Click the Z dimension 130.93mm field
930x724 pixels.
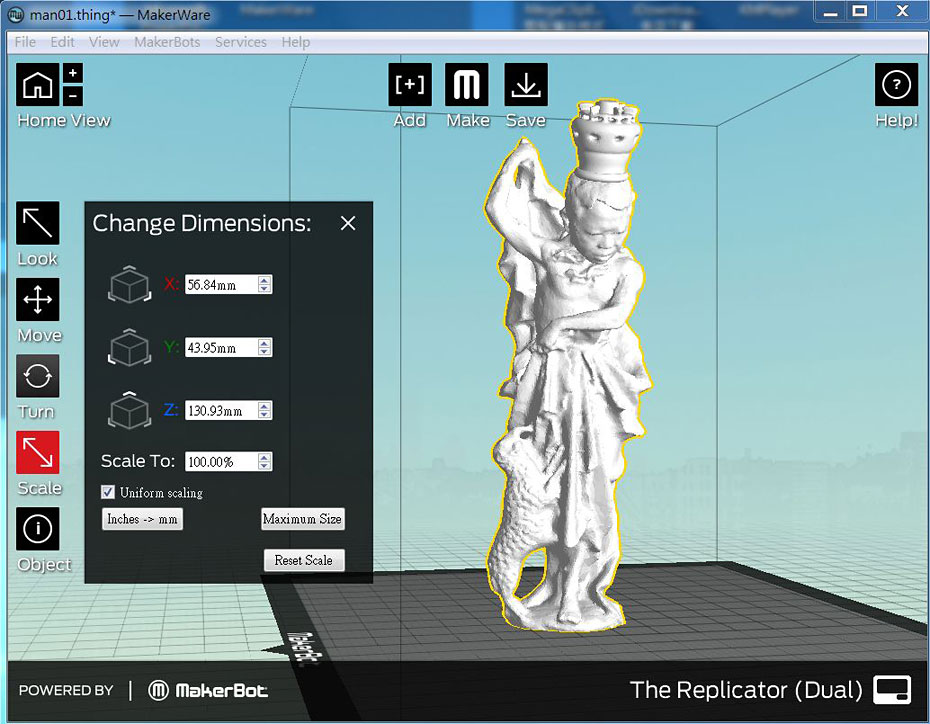[x=228, y=410]
